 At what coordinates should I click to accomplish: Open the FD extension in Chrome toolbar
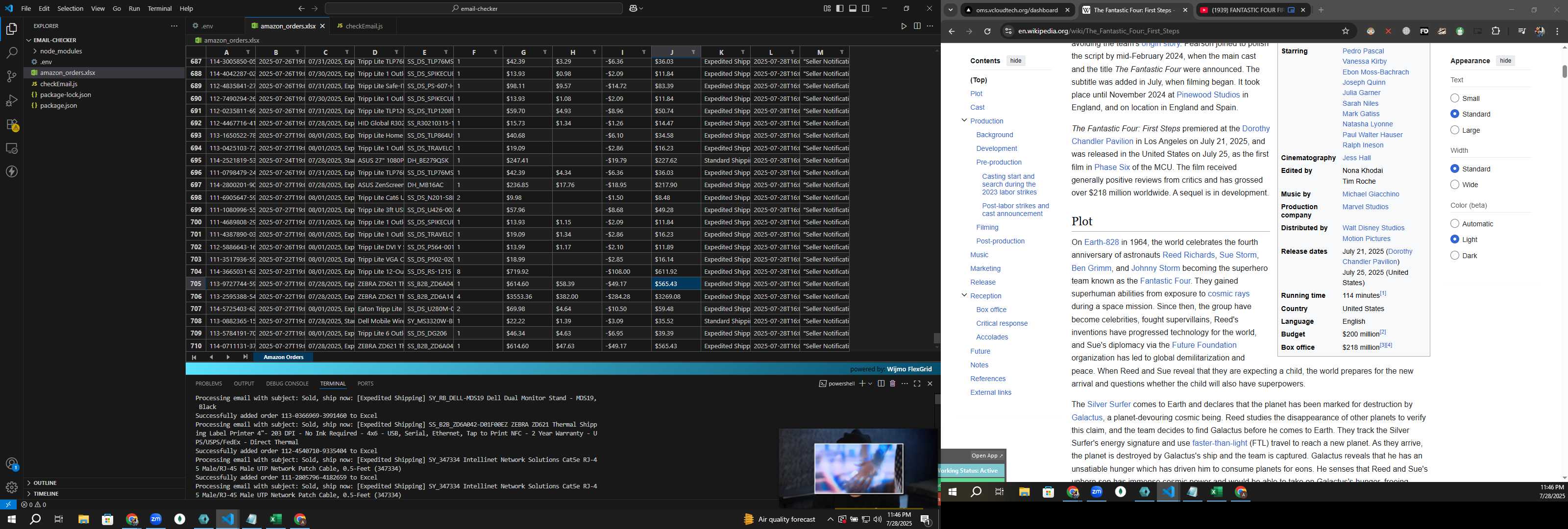point(1424,31)
